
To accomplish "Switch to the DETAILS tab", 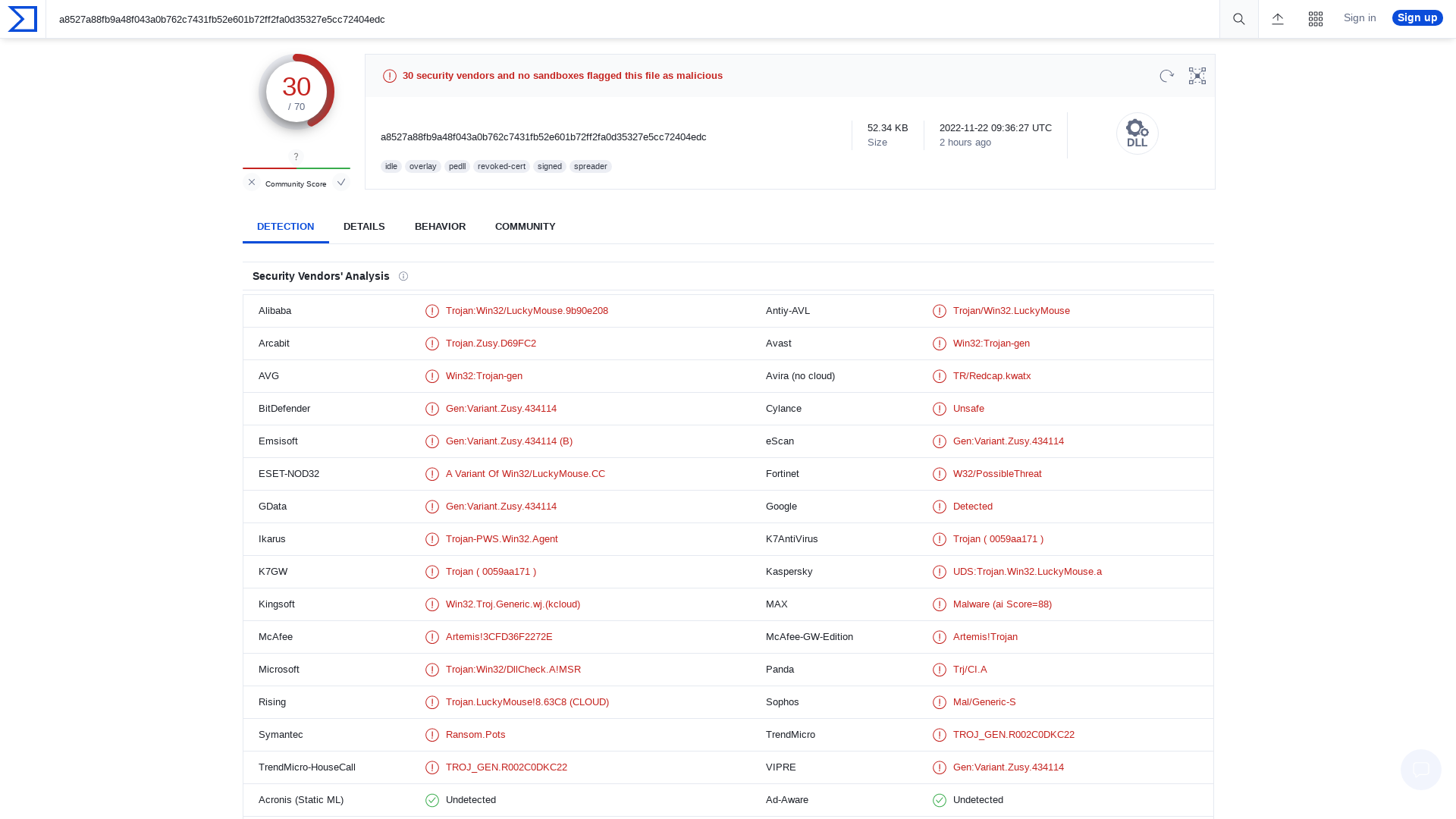I will coord(364,226).
